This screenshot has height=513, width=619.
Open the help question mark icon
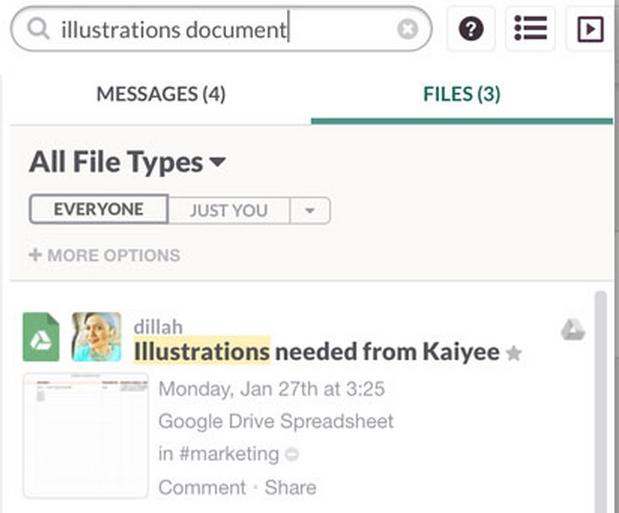[x=471, y=29]
